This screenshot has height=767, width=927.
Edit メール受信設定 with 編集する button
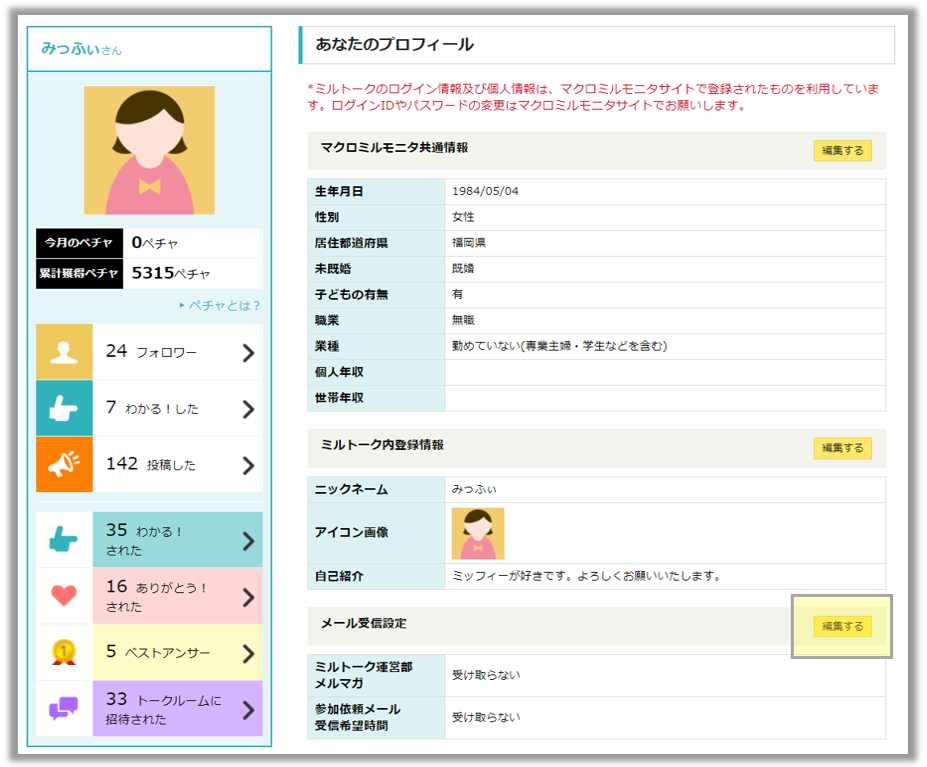[842, 626]
